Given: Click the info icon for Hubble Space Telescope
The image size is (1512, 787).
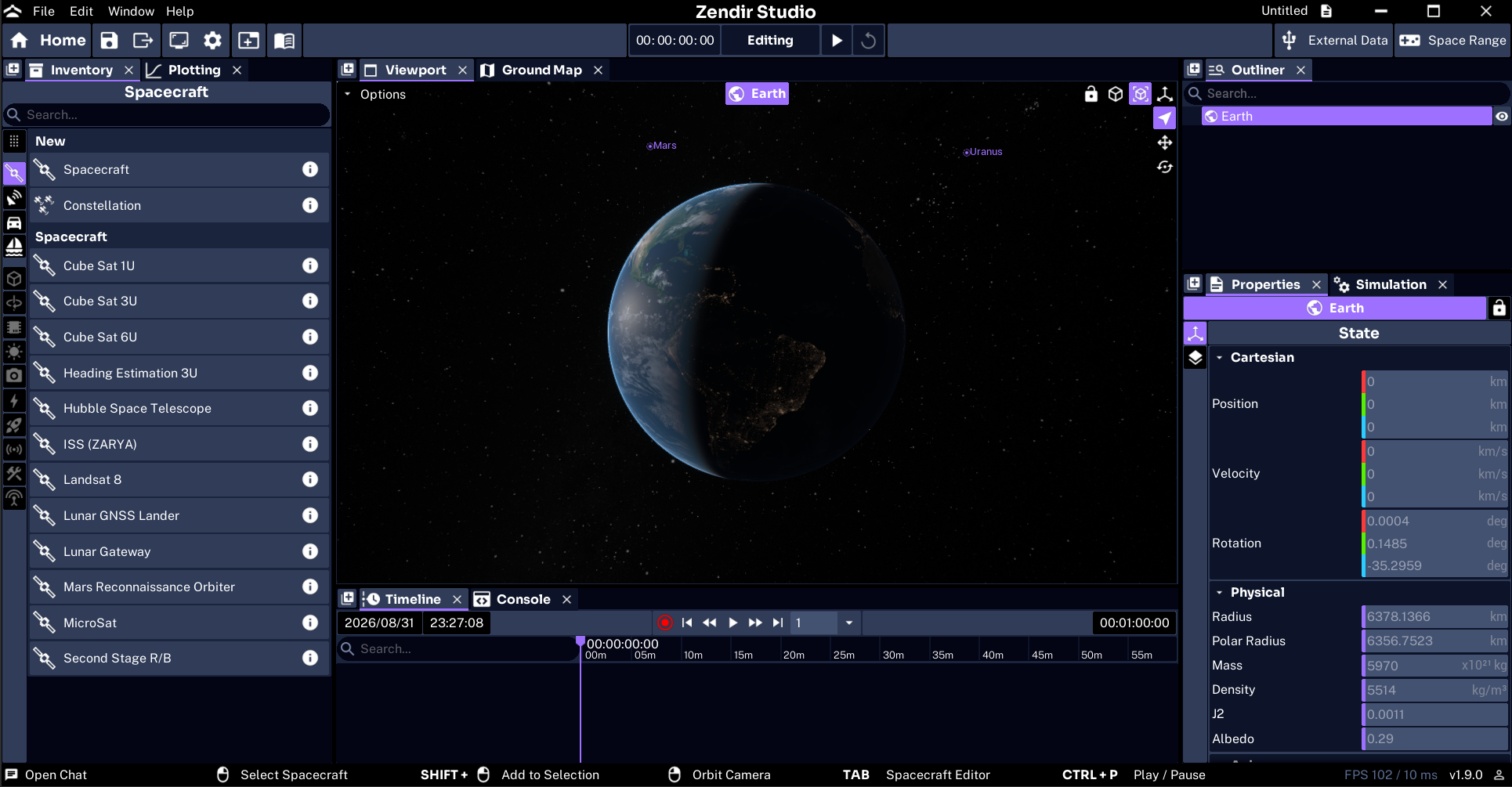Looking at the screenshot, I should [310, 408].
